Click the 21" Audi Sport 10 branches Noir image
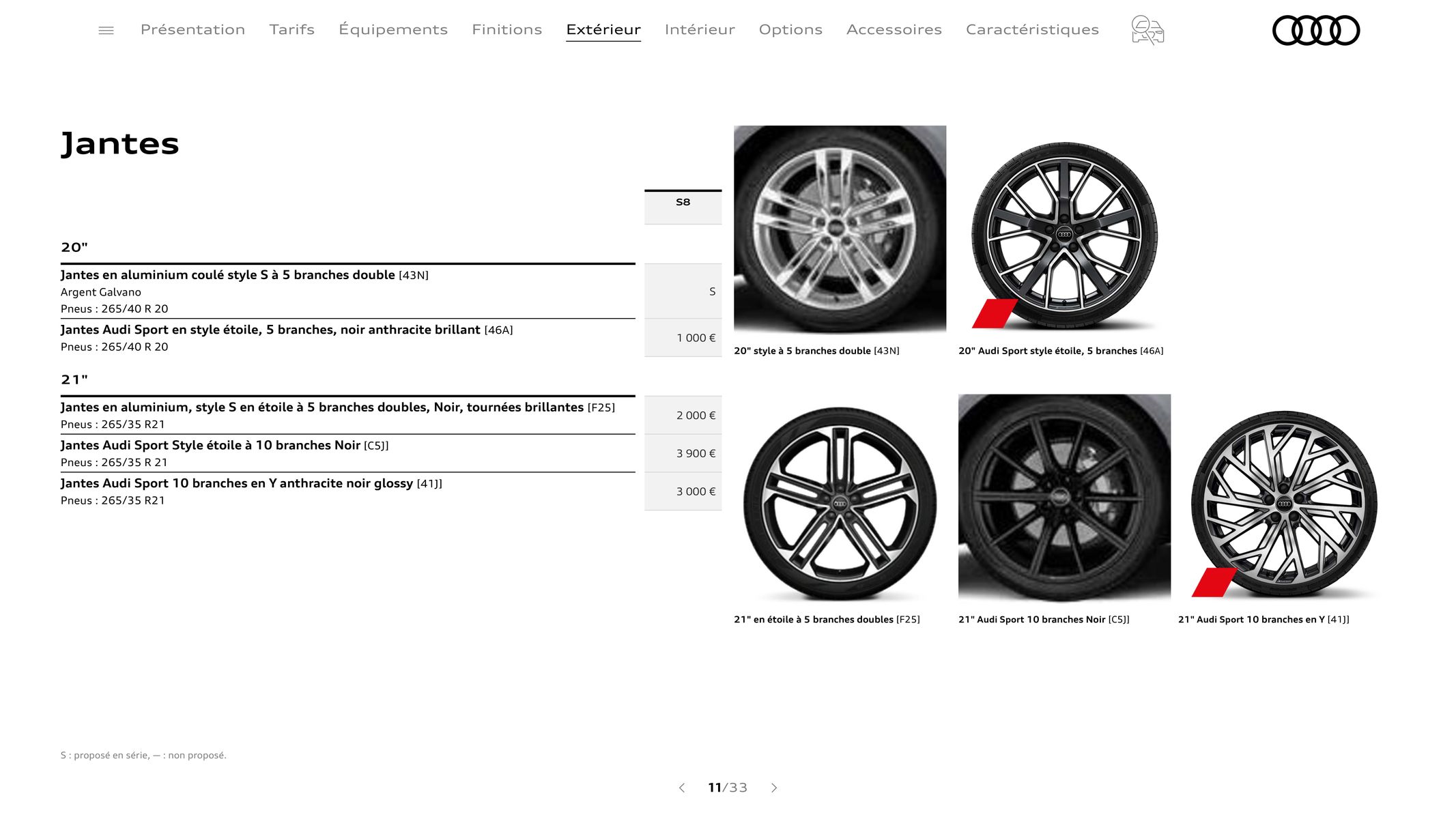Screen dimensions: 1456x819 pyautogui.click(x=1064, y=498)
